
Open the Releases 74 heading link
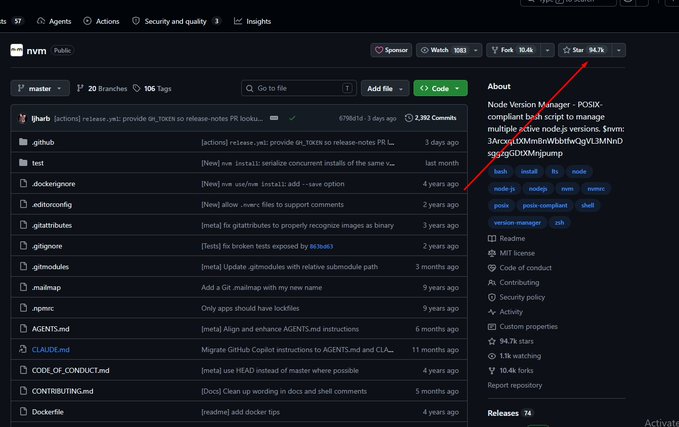510,413
